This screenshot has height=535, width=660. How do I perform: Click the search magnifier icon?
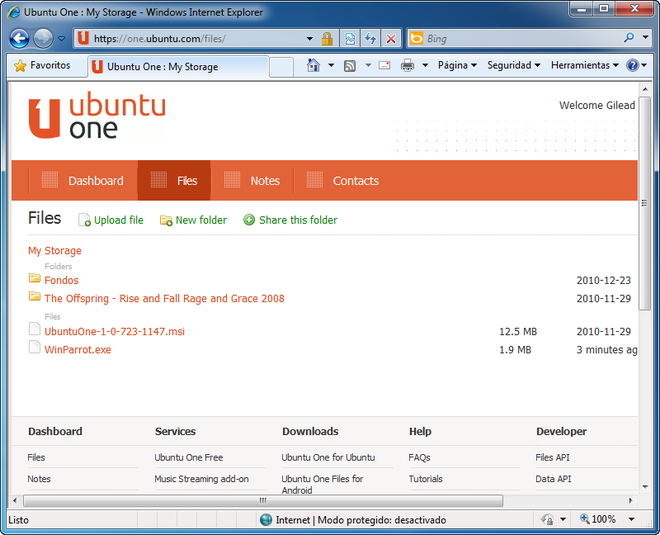pos(629,38)
